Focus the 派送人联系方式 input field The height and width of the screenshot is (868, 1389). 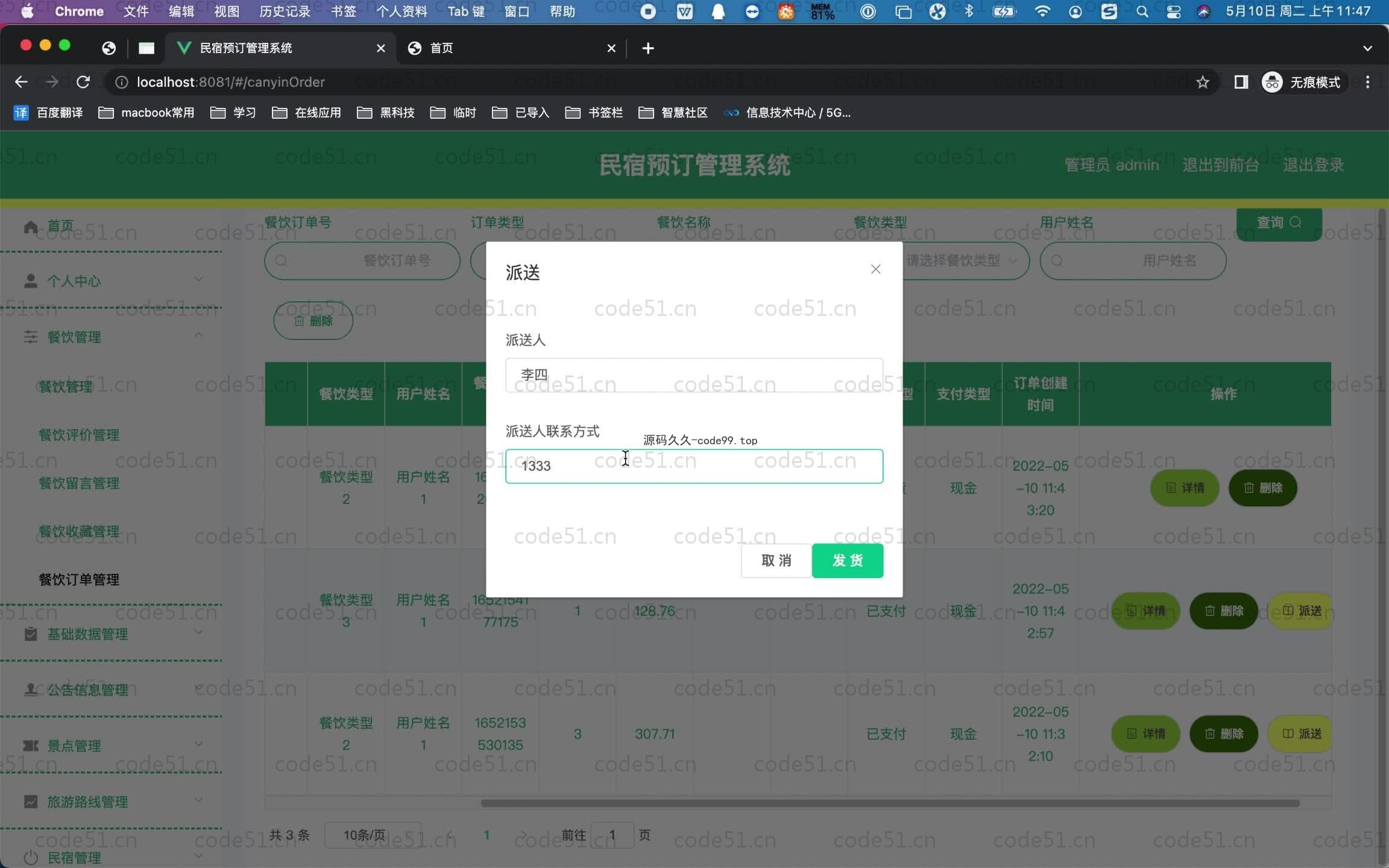(694, 466)
